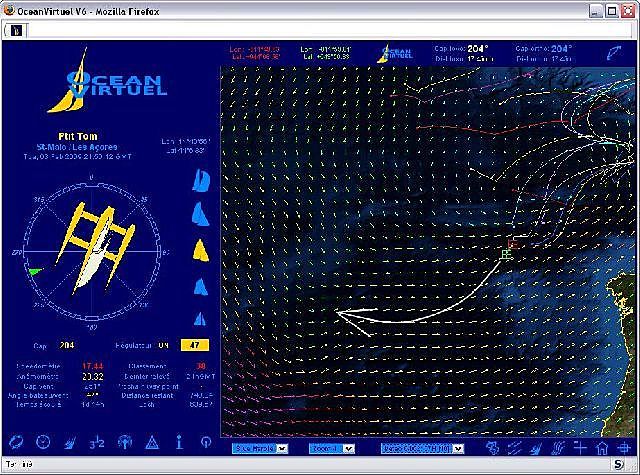Close the Firefox window
Viewport: 640px width, 475px height.
click(627, 11)
